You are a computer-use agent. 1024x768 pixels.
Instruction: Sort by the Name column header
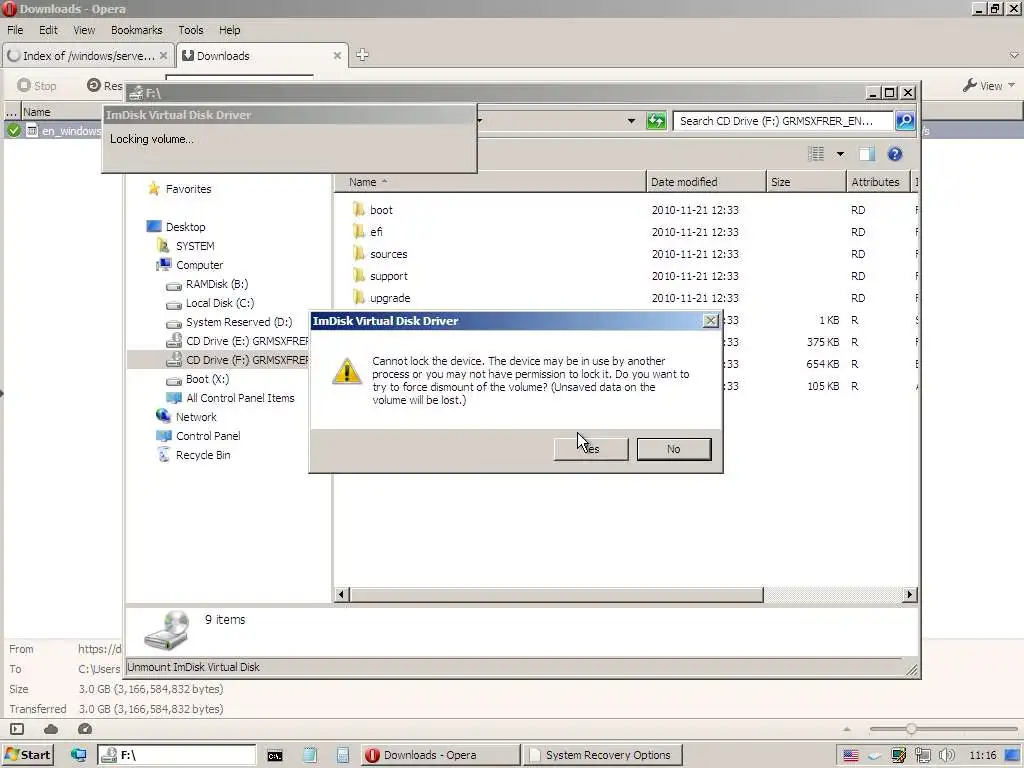(490, 182)
